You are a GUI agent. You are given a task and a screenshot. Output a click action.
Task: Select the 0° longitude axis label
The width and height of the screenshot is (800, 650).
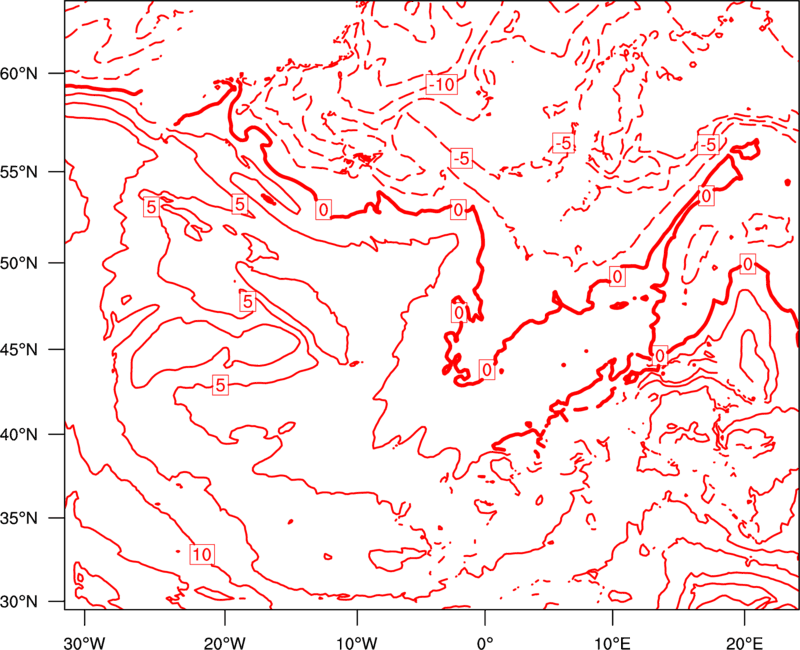click(x=485, y=642)
